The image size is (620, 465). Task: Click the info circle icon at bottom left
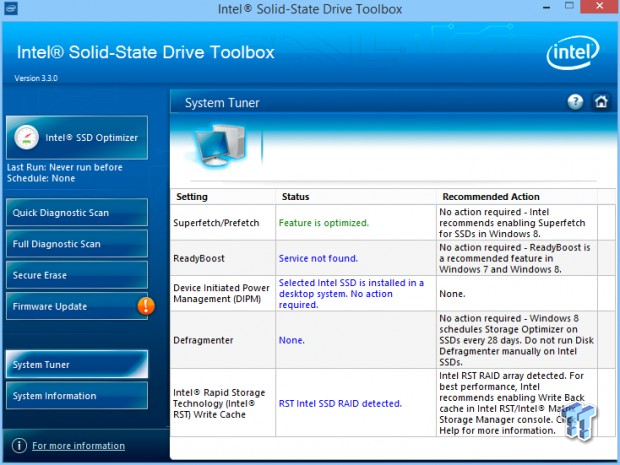[x=18, y=446]
